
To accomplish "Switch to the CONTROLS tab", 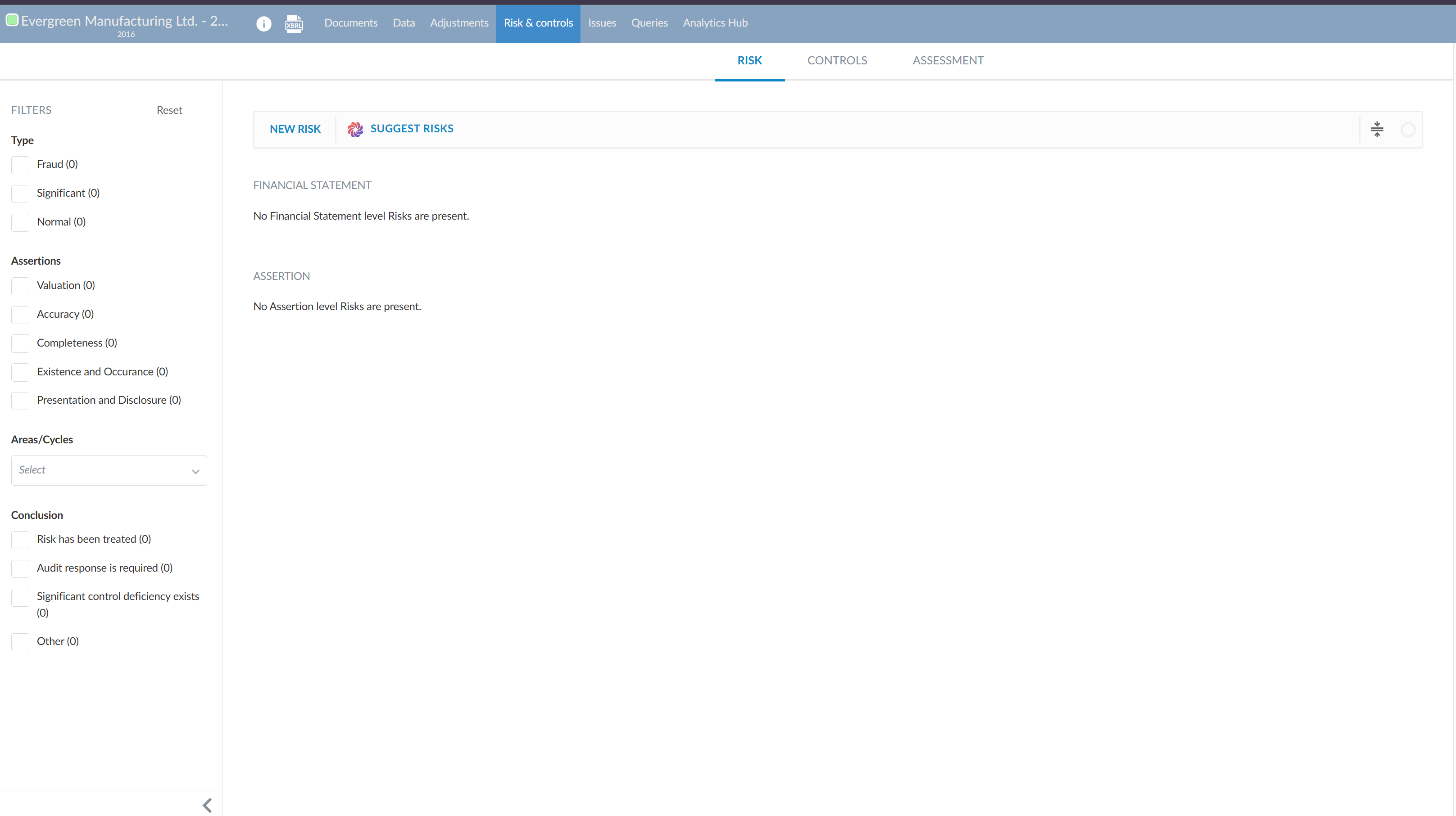I will coord(837,60).
